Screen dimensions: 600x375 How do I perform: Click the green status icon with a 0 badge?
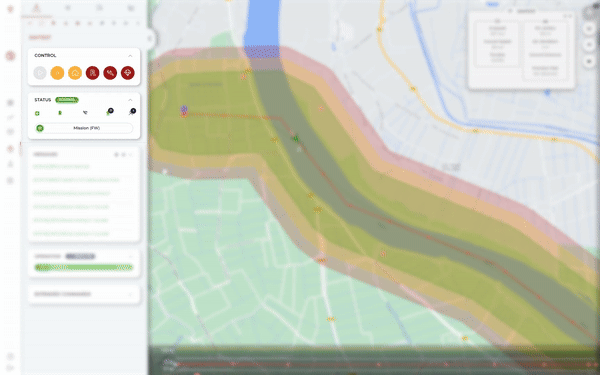pos(109,112)
